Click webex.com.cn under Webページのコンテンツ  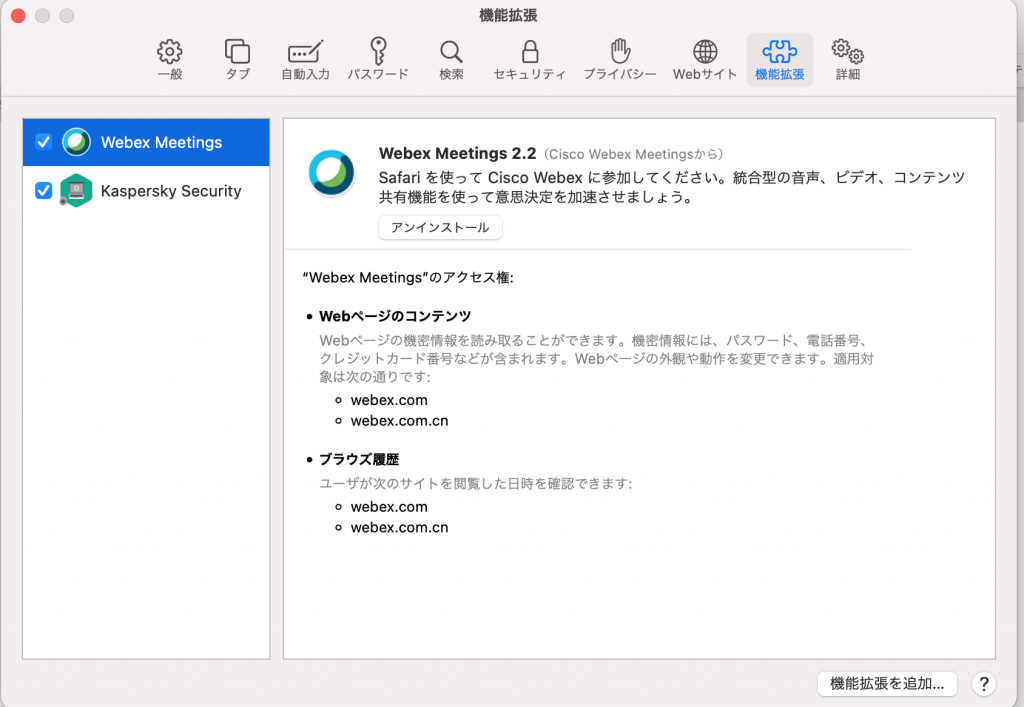pyautogui.click(x=400, y=421)
